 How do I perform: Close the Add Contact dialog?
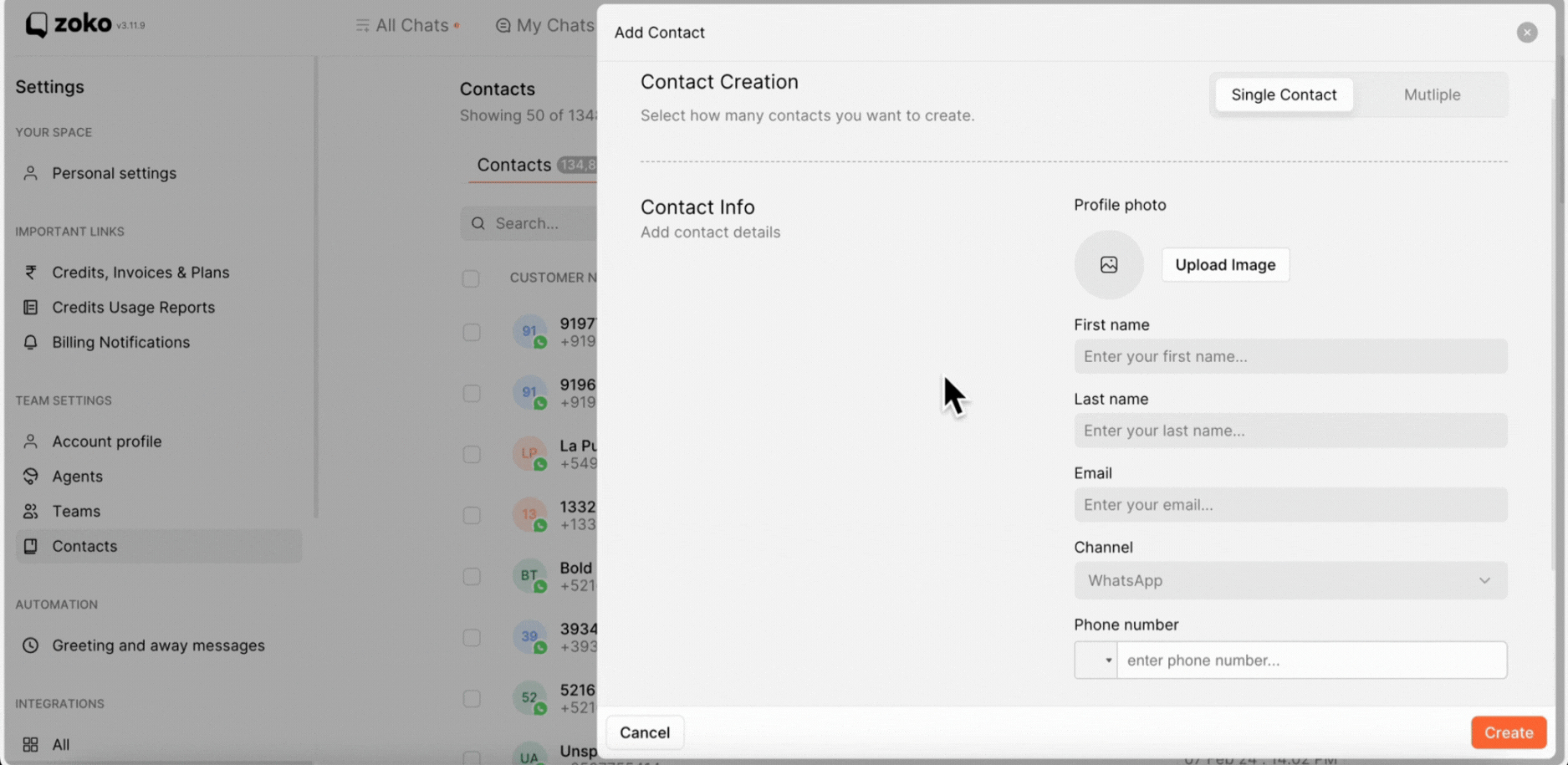[x=1527, y=33]
